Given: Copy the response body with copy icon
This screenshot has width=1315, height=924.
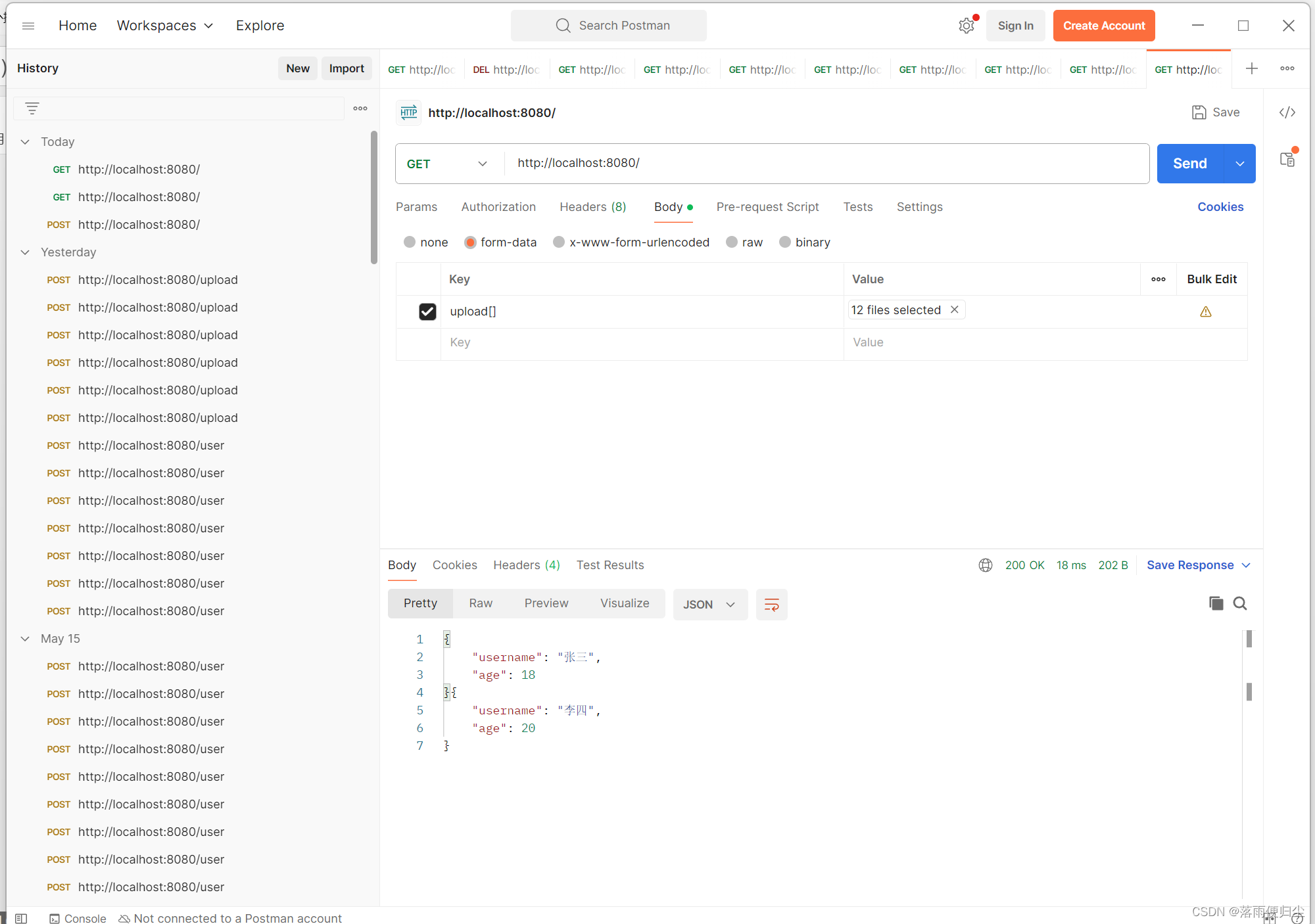Looking at the screenshot, I should coord(1216,603).
